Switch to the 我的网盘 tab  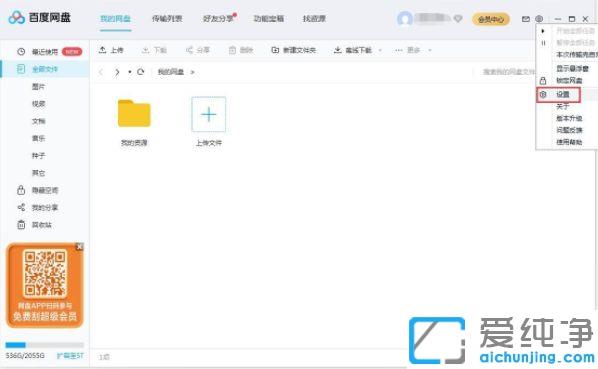(x=116, y=18)
